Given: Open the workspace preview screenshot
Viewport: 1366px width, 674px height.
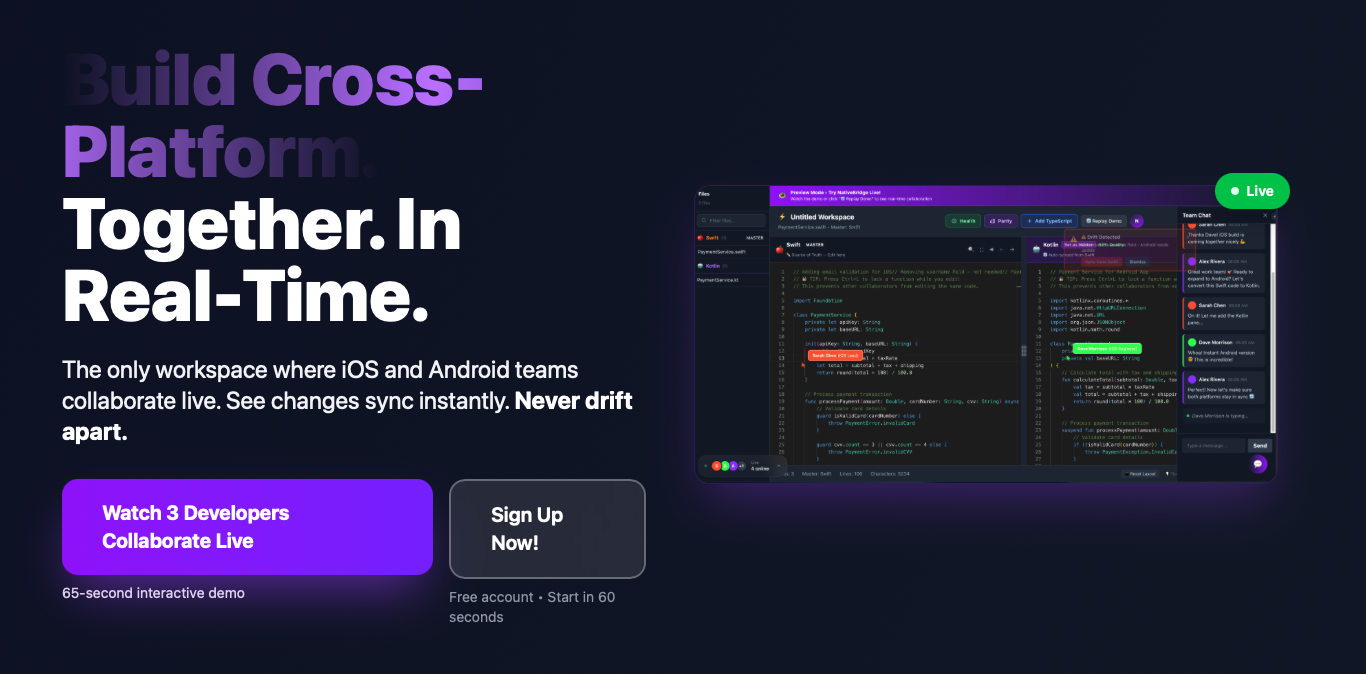Looking at the screenshot, I should 986,333.
